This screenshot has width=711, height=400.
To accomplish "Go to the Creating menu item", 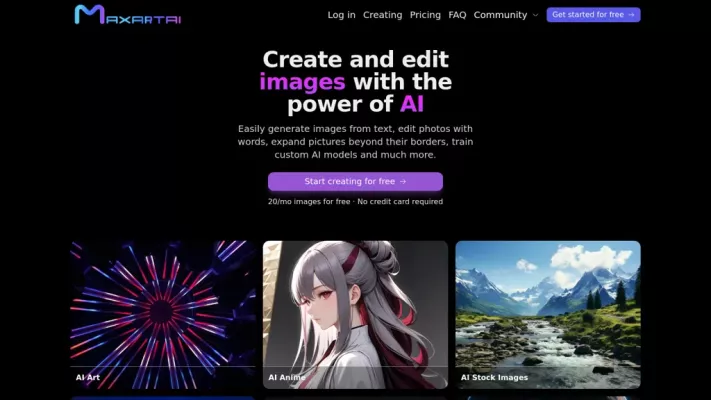I will (x=382, y=15).
